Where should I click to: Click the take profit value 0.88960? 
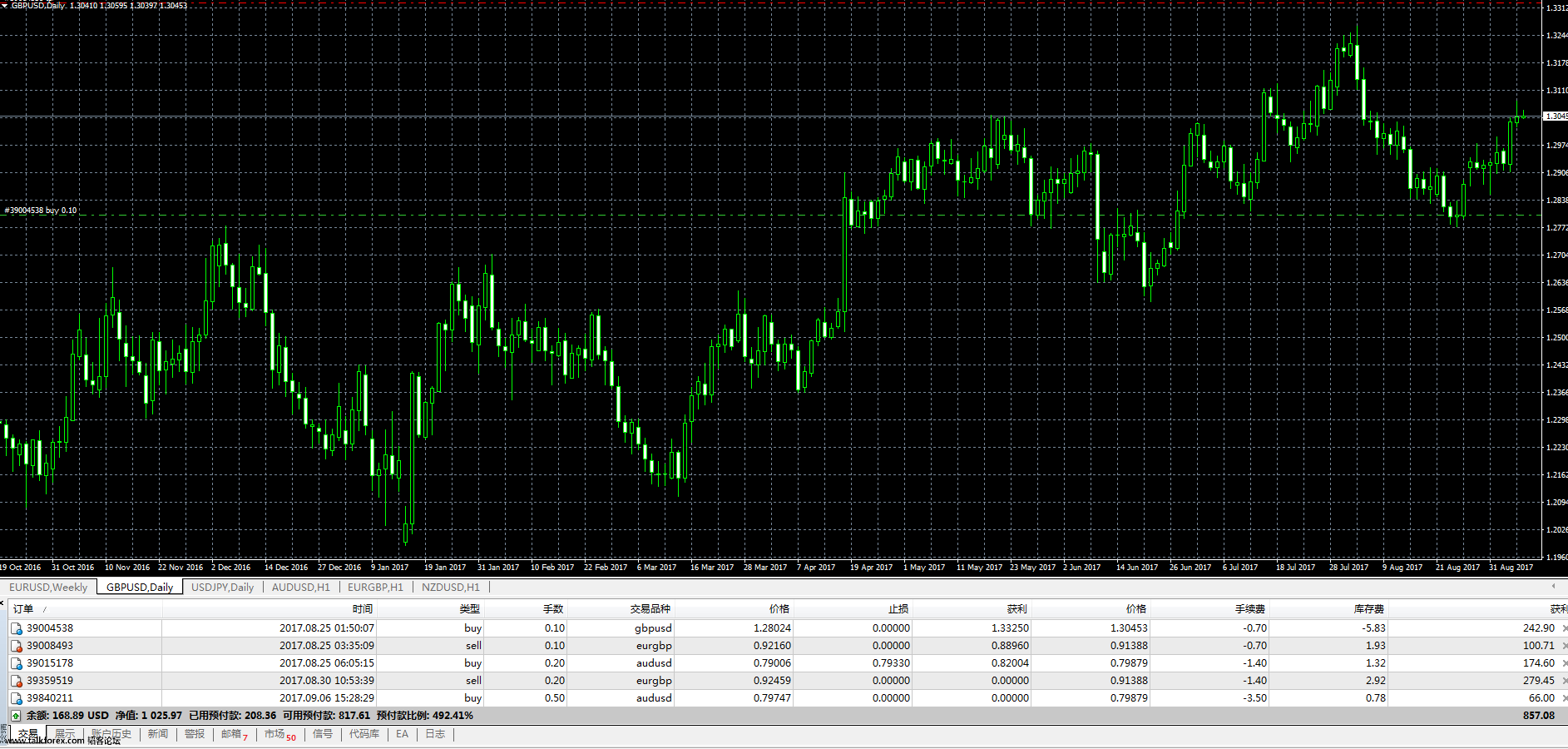point(1010,646)
